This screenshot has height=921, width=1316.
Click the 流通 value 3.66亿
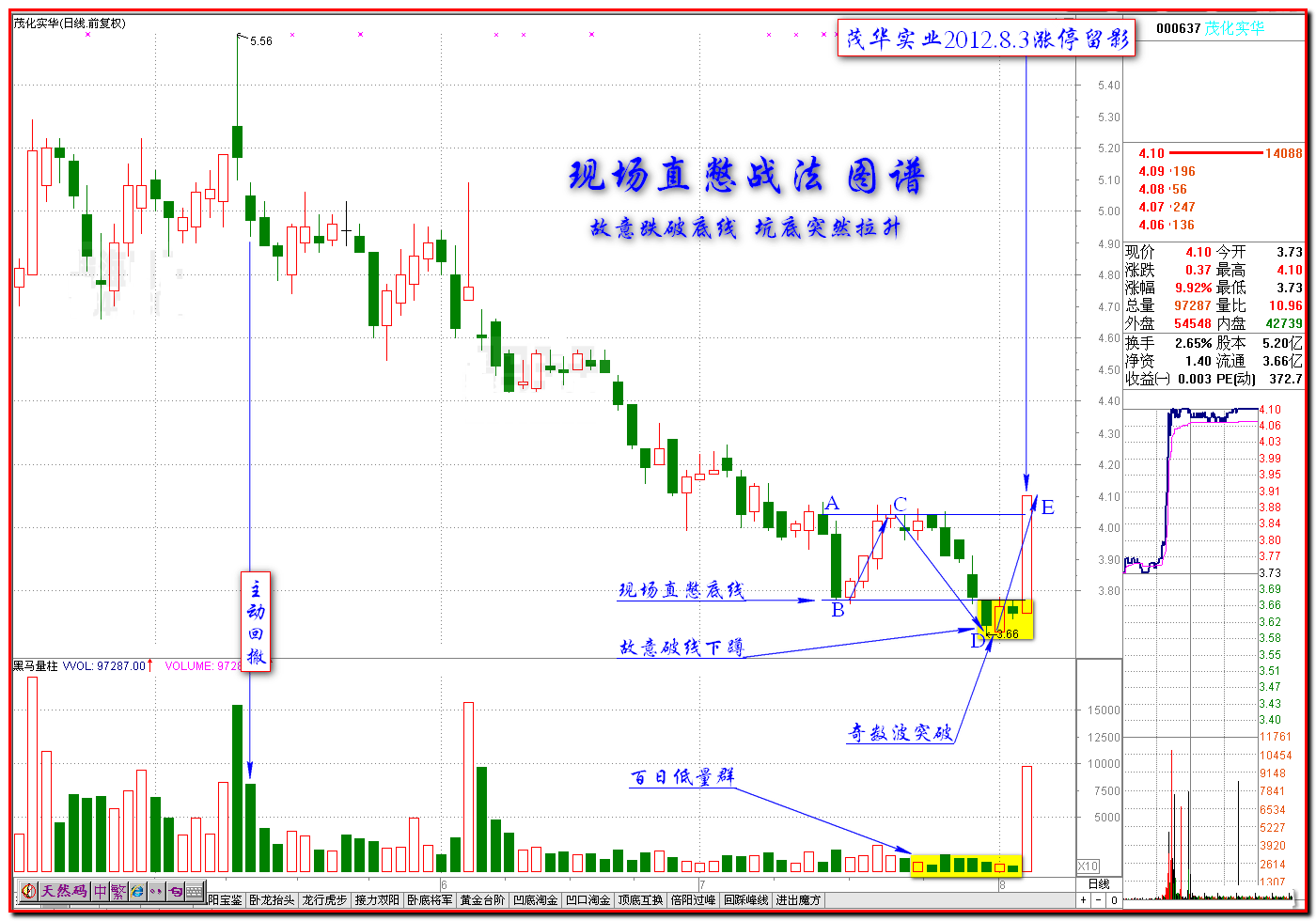(x=1283, y=361)
